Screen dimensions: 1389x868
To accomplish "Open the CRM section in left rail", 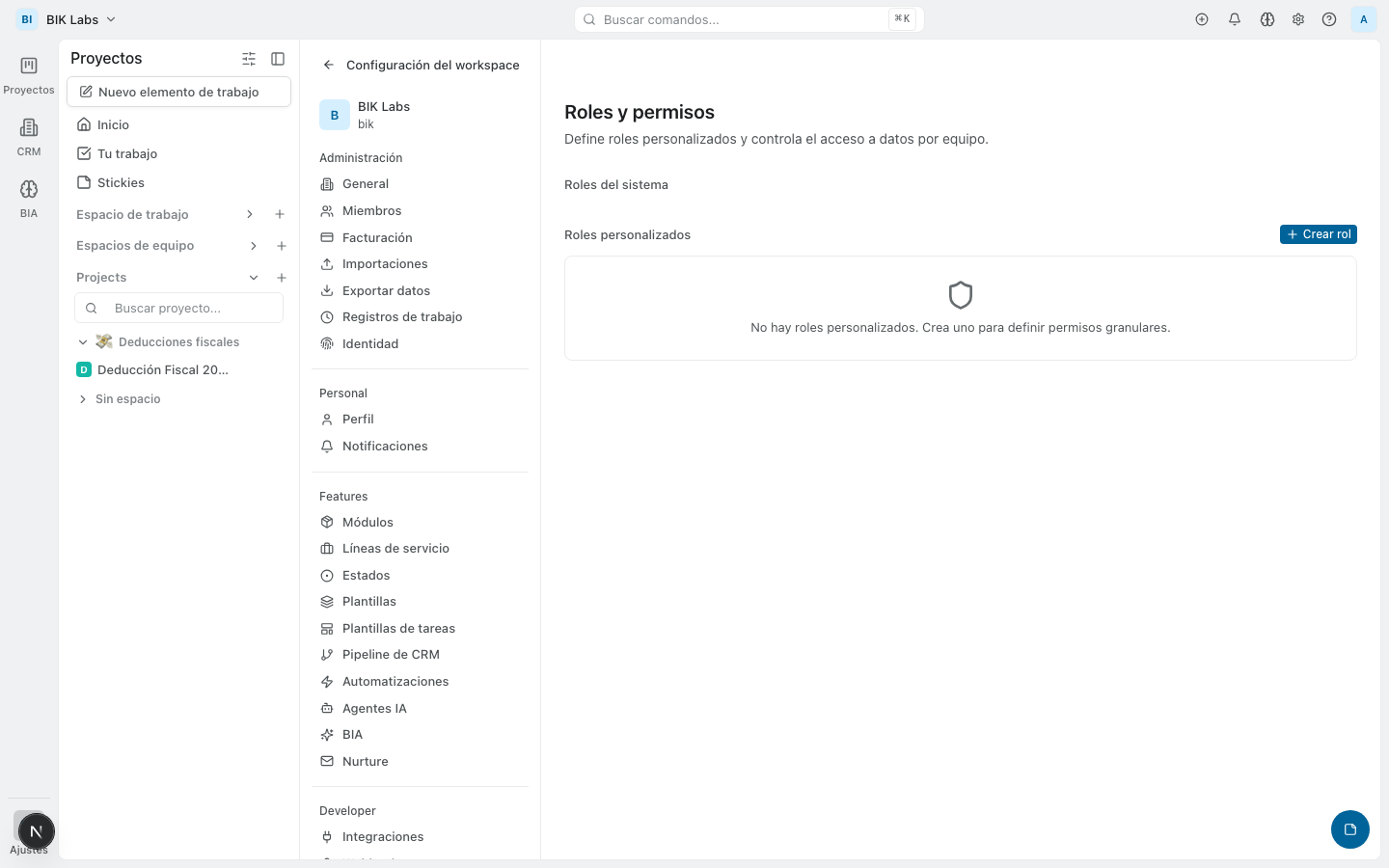I will [29, 128].
